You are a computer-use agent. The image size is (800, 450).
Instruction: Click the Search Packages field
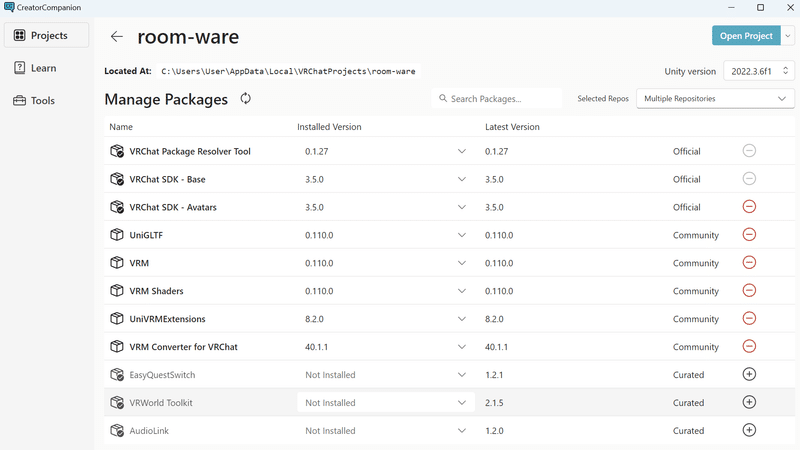click(x=496, y=98)
